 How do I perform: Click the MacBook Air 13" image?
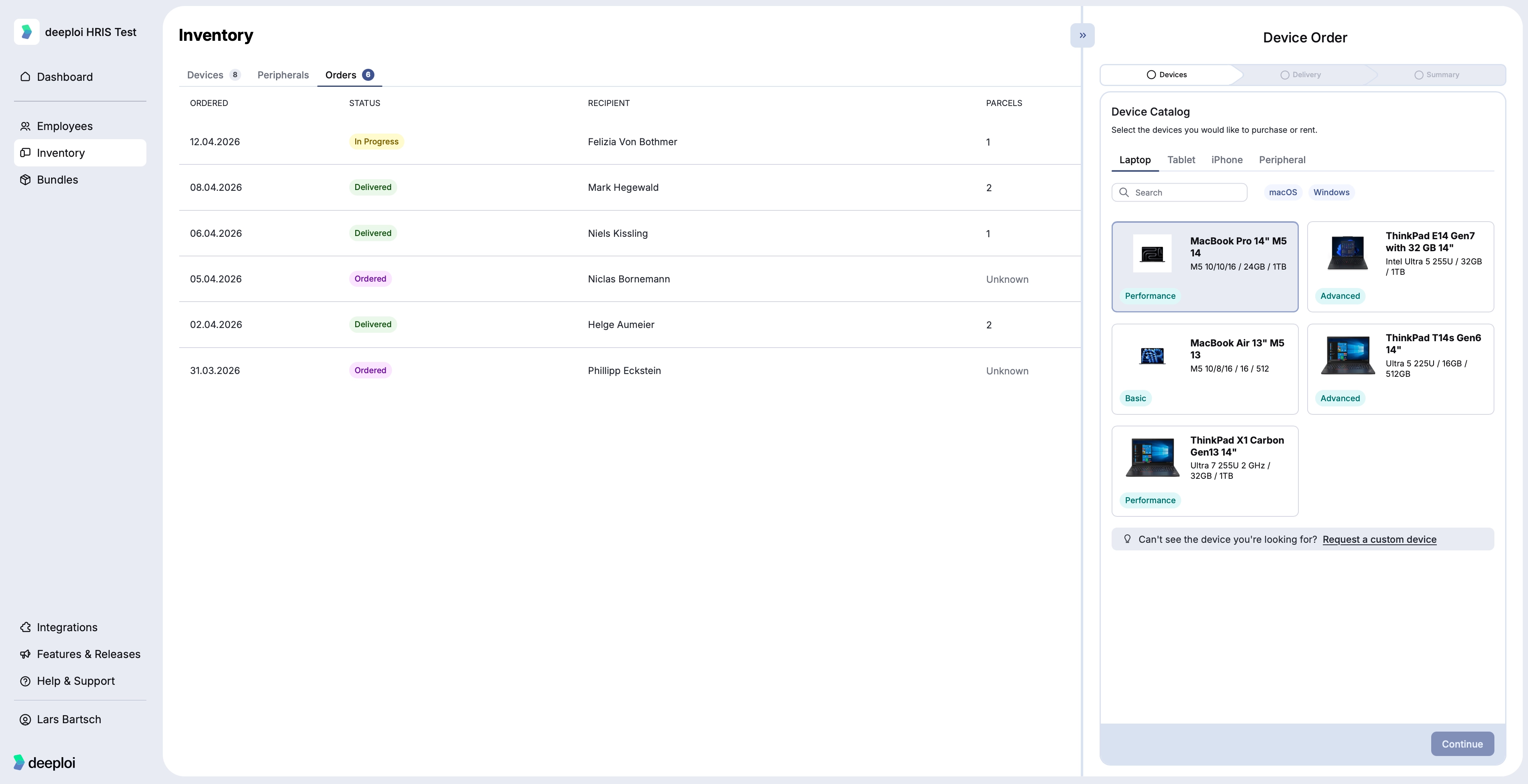tap(1152, 356)
